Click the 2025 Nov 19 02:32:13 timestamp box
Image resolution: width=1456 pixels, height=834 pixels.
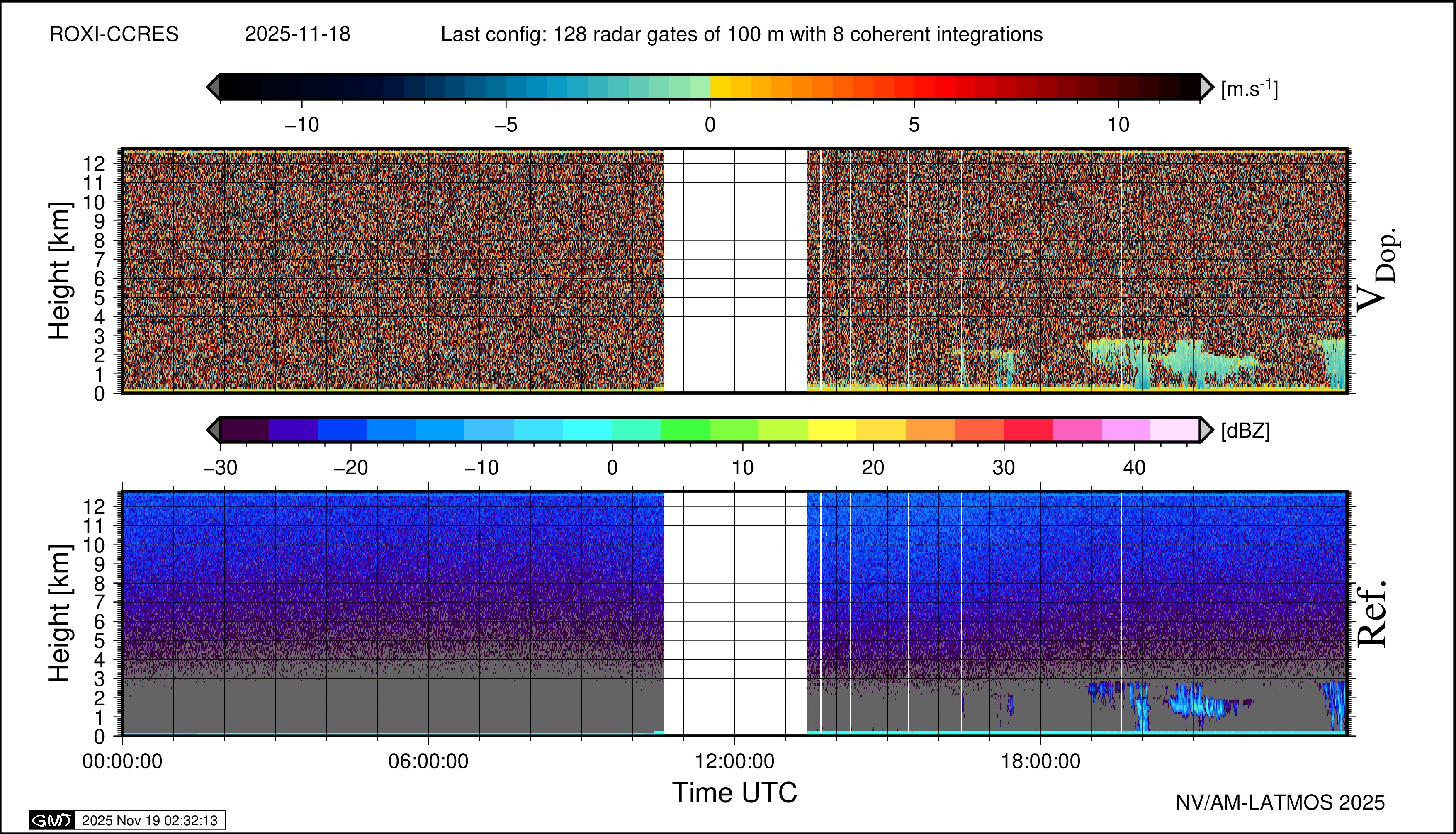coord(149,820)
